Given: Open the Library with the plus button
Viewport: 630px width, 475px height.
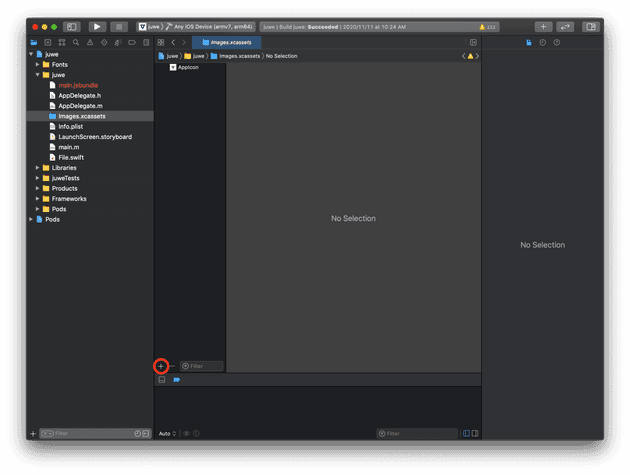Looking at the screenshot, I should (543, 27).
